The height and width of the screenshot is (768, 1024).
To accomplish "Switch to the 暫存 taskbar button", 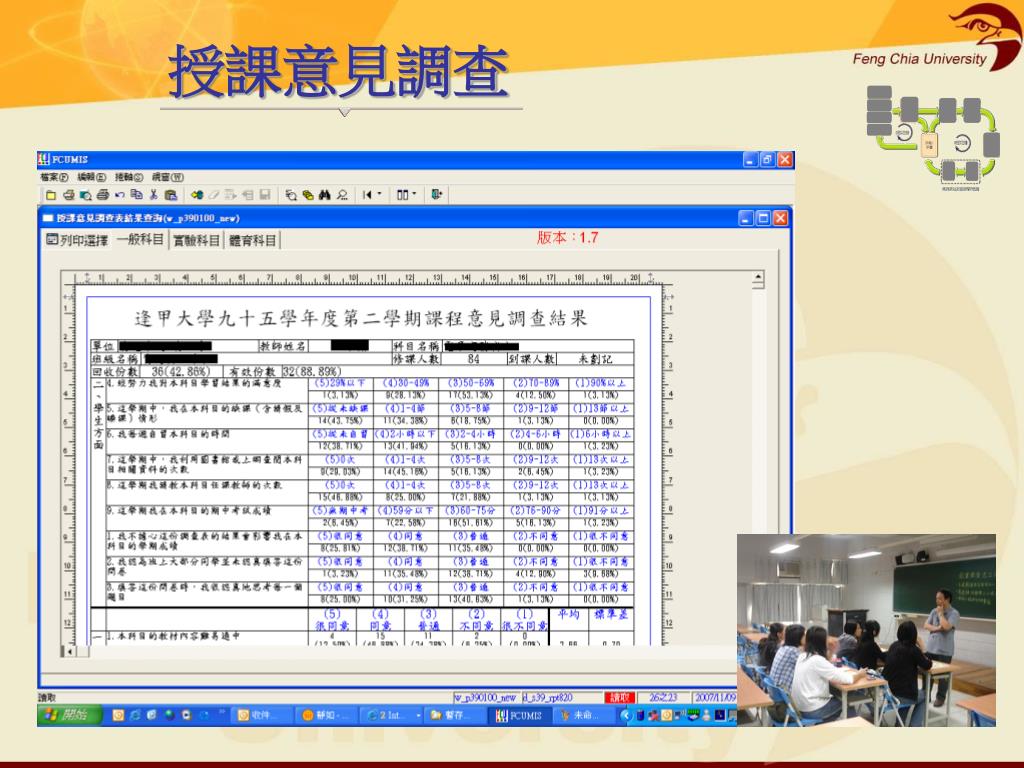I will pyautogui.click(x=456, y=715).
